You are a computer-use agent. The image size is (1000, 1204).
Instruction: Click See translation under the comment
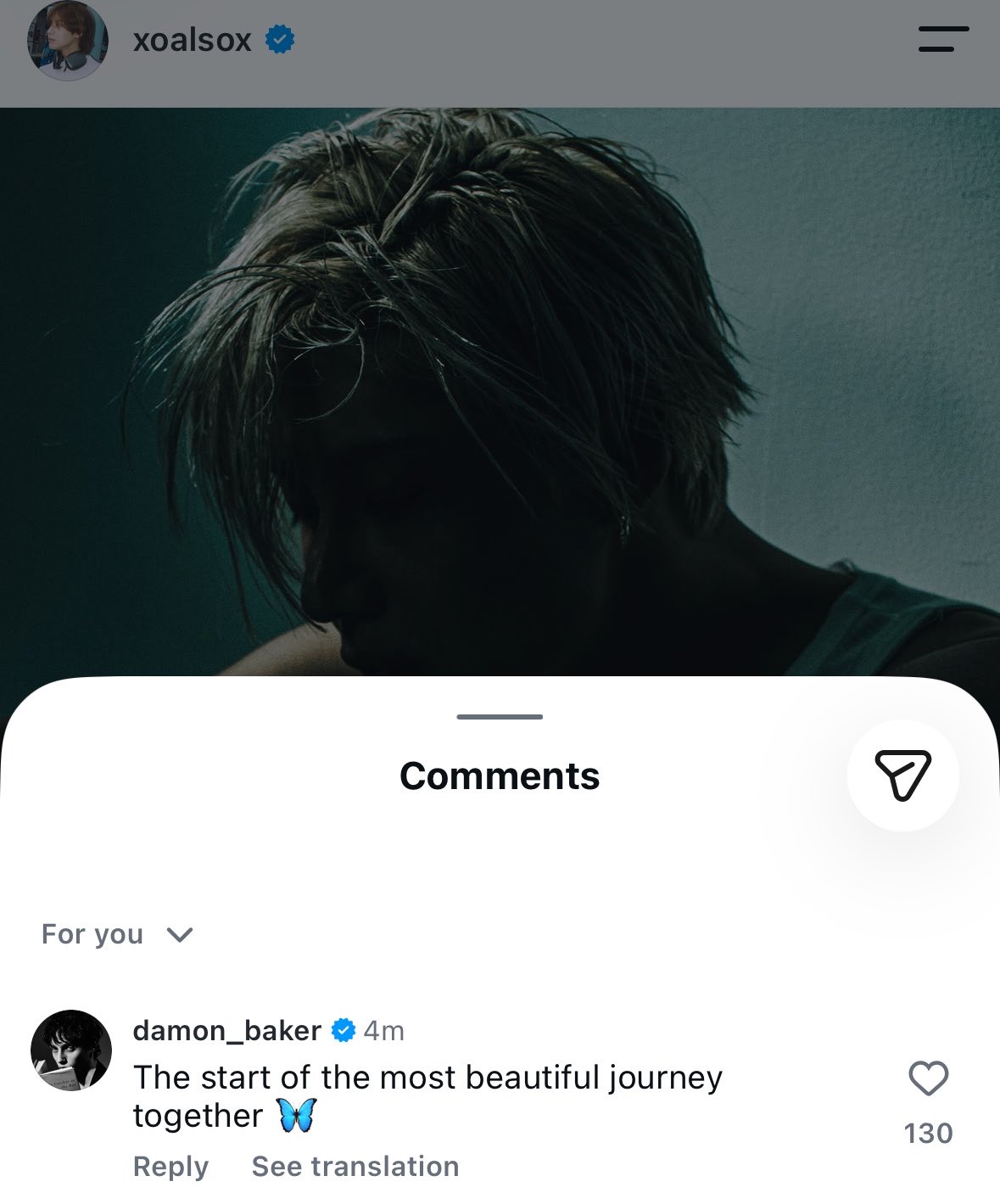click(x=355, y=1167)
